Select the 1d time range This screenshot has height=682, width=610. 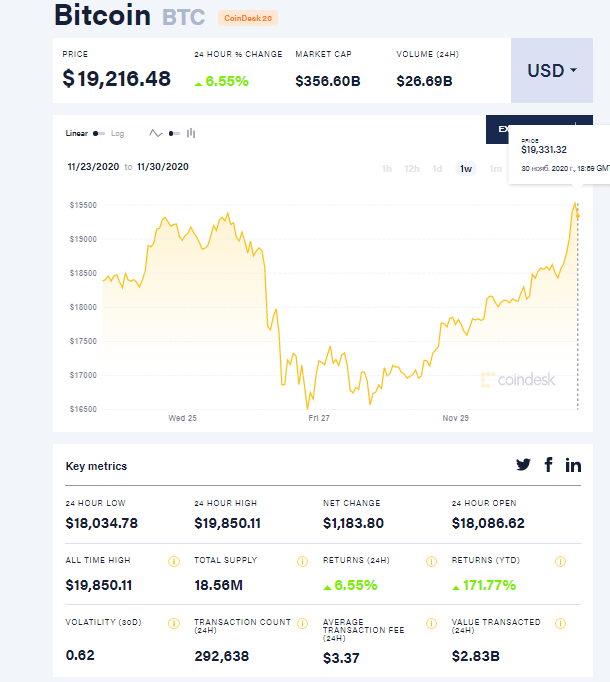pos(437,168)
